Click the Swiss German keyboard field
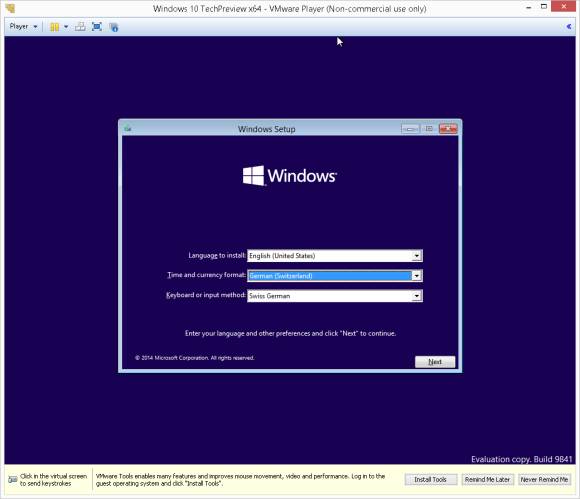Viewport: 580px width, 499px height. pos(334,296)
